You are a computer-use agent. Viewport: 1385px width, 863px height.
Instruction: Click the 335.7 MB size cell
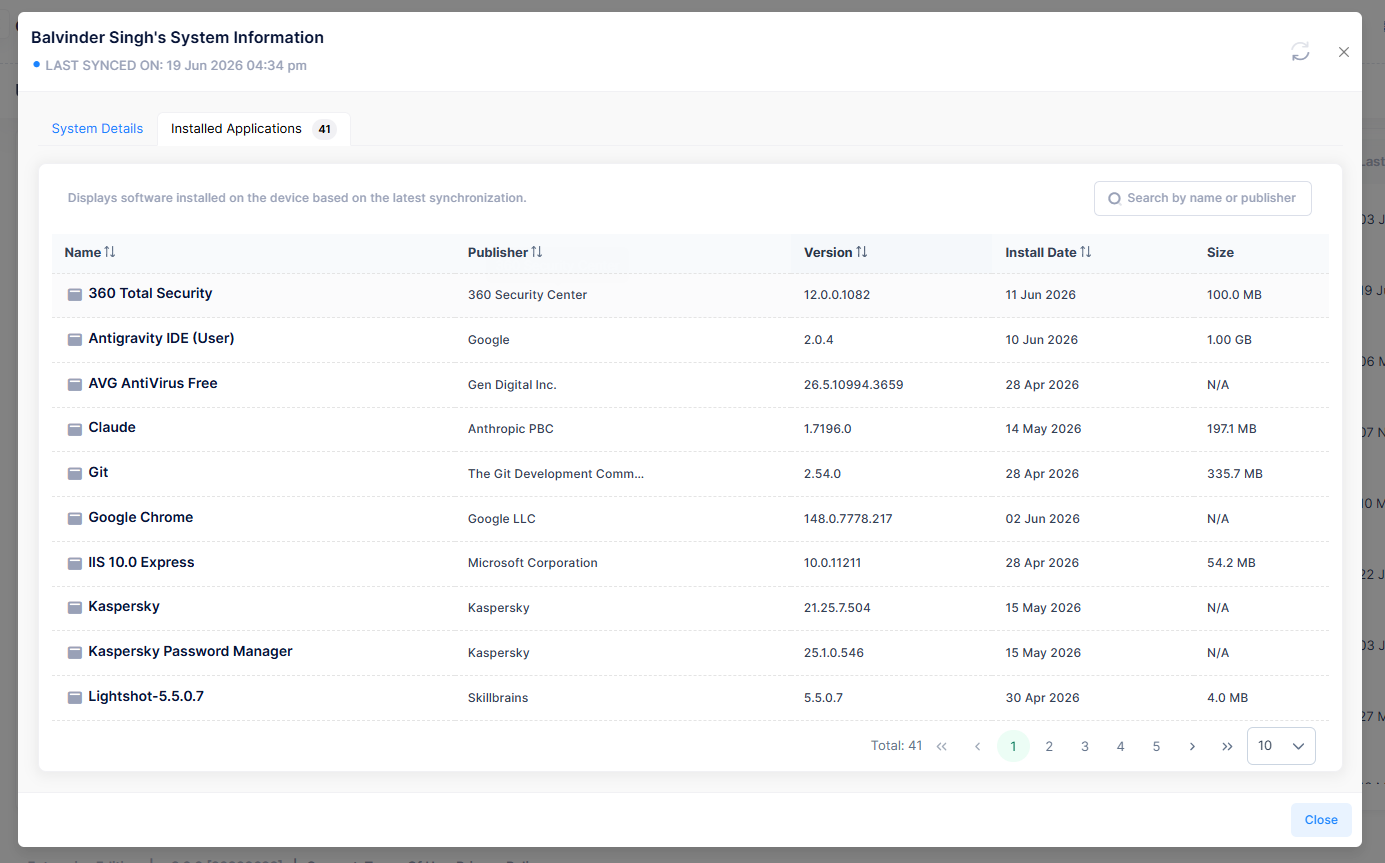click(1235, 474)
